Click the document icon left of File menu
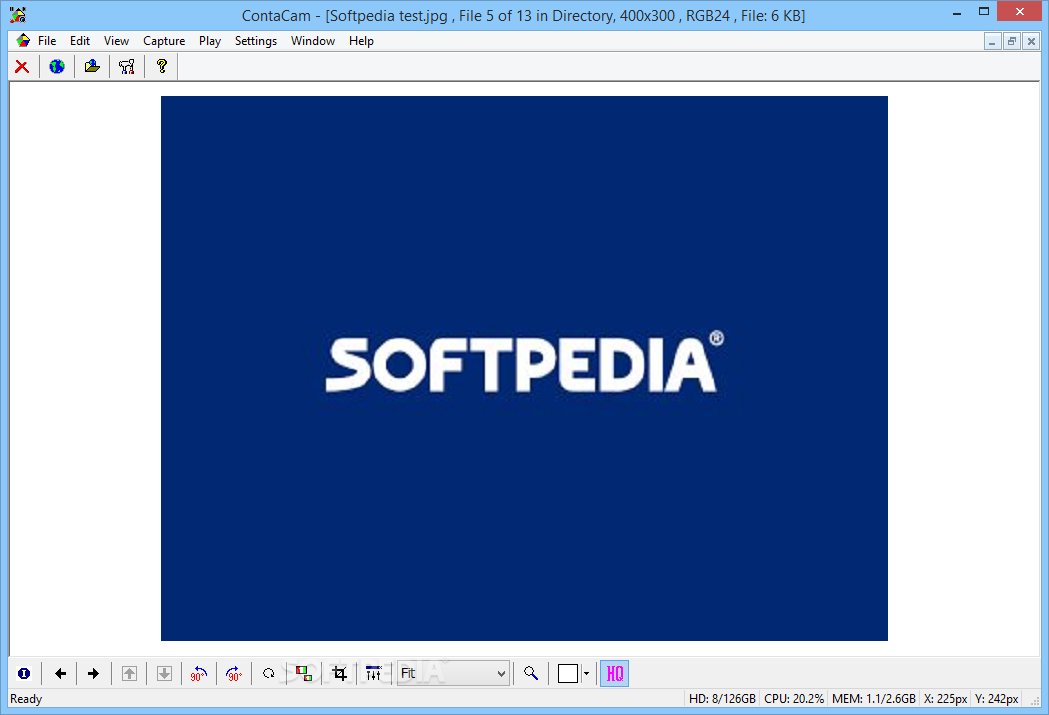 [x=23, y=41]
